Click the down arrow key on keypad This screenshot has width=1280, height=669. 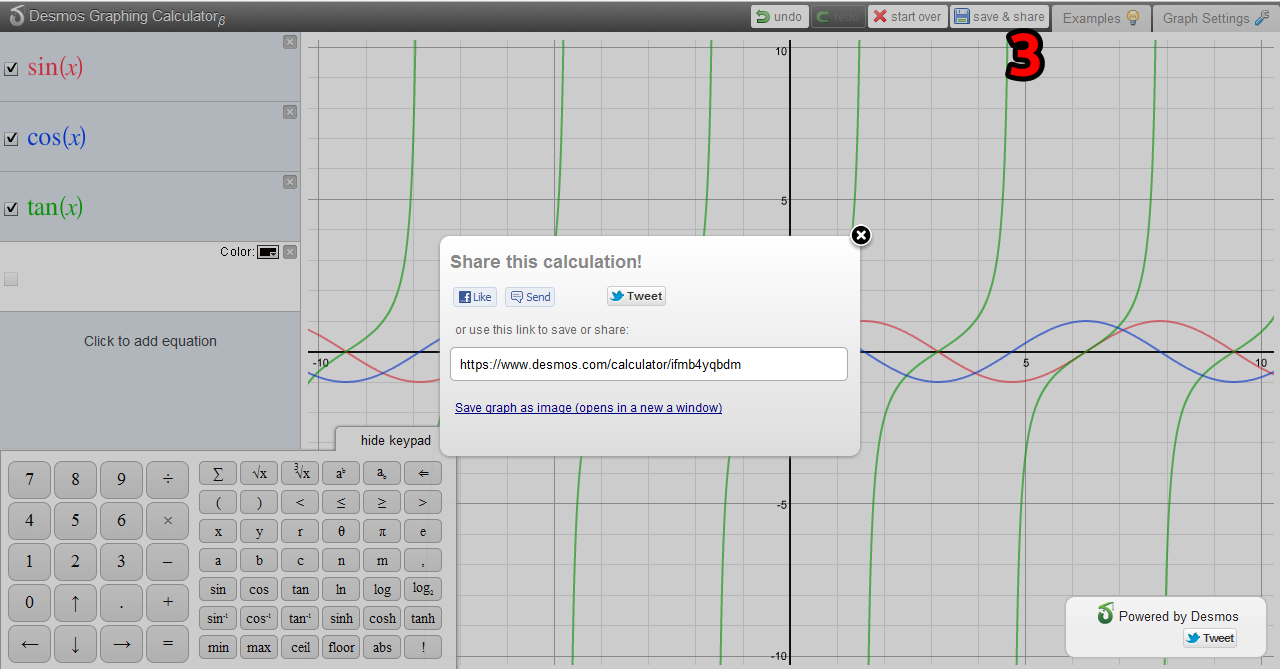coord(75,644)
